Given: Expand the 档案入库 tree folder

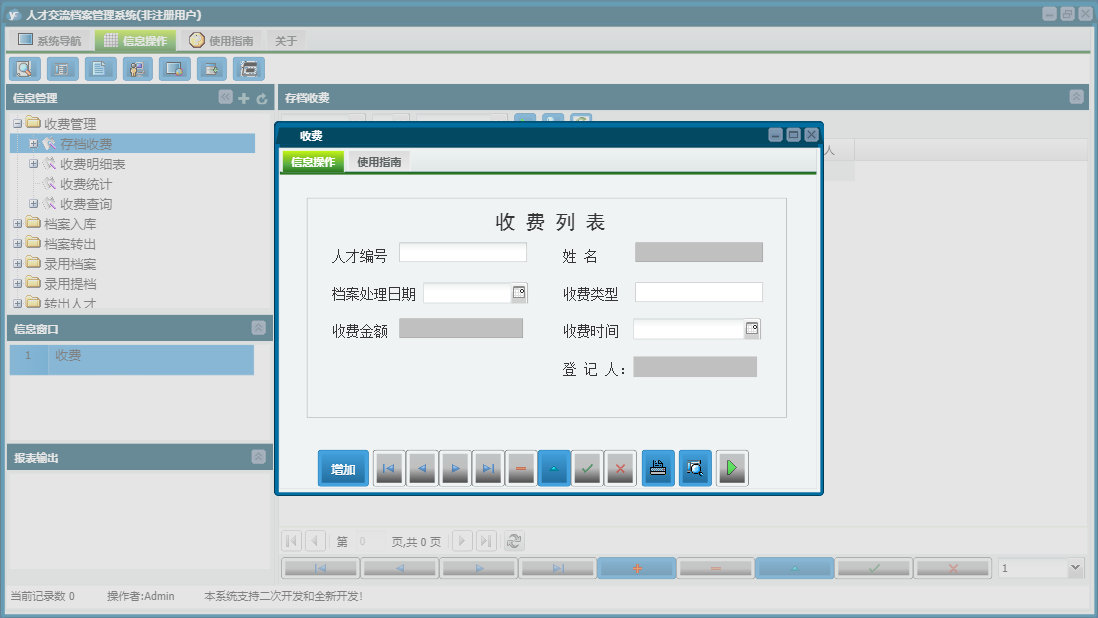Looking at the screenshot, I should pos(20,223).
